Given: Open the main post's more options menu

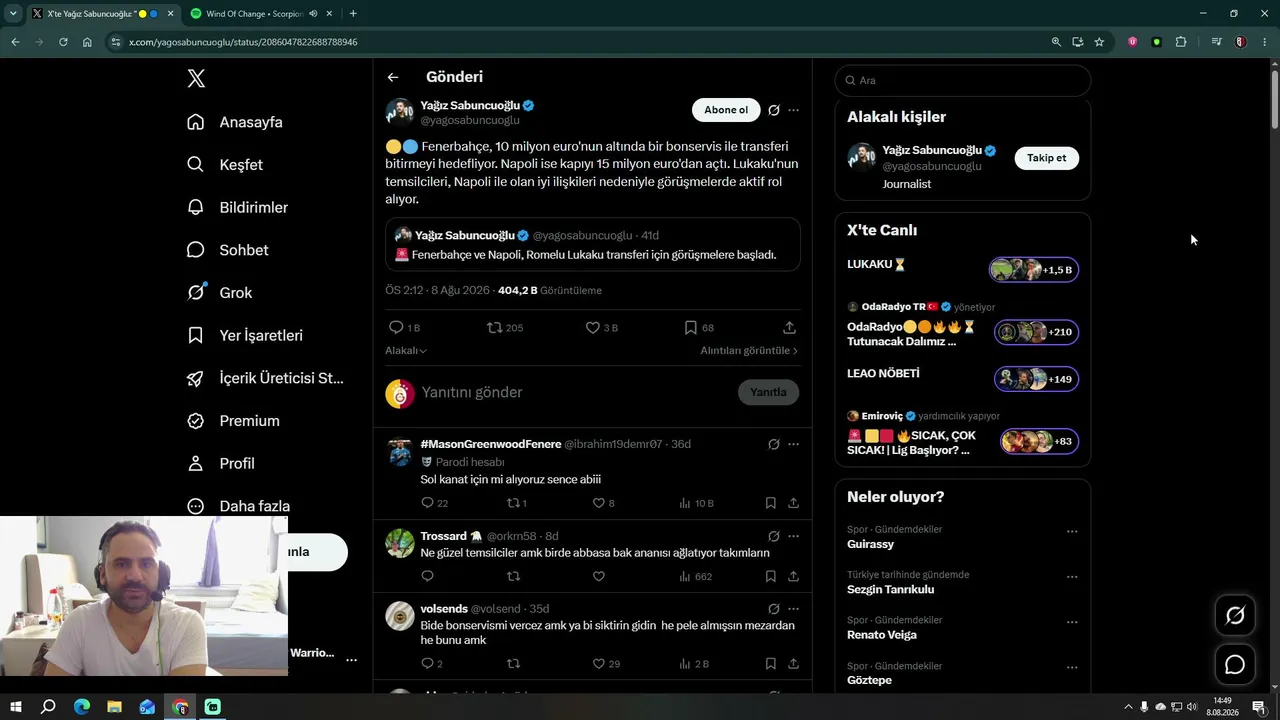Looking at the screenshot, I should coord(793,110).
